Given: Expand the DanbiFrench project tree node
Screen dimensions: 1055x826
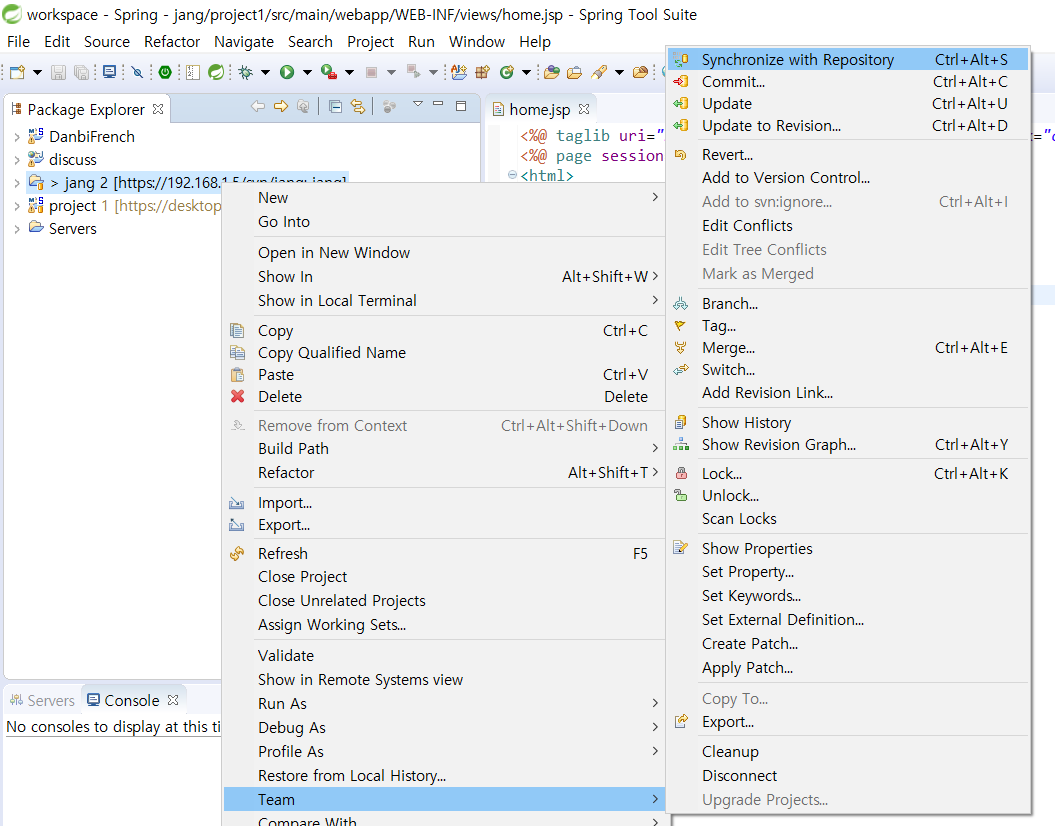Looking at the screenshot, I should [17, 137].
